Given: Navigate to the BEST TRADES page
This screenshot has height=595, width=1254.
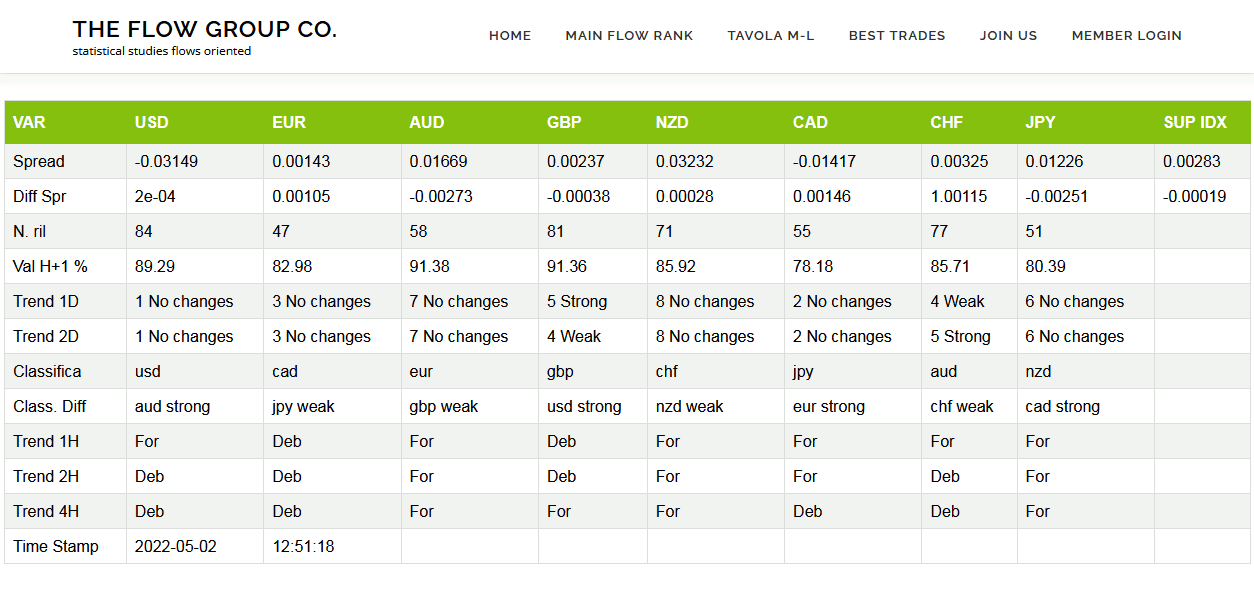Looking at the screenshot, I should tap(896, 36).
